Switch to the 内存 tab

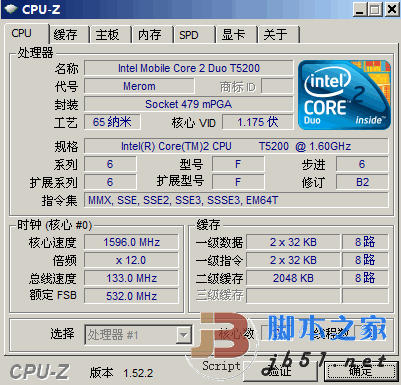[153, 35]
